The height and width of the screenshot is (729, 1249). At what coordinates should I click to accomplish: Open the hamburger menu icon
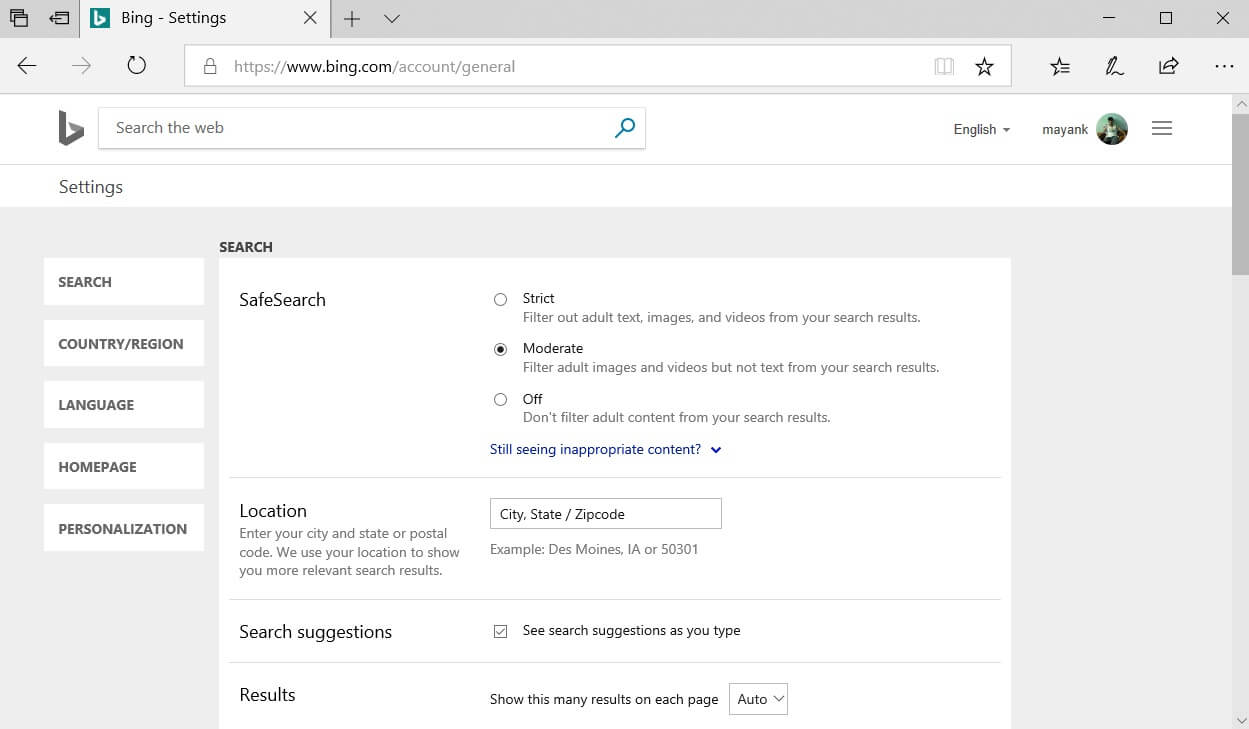coord(1162,128)
